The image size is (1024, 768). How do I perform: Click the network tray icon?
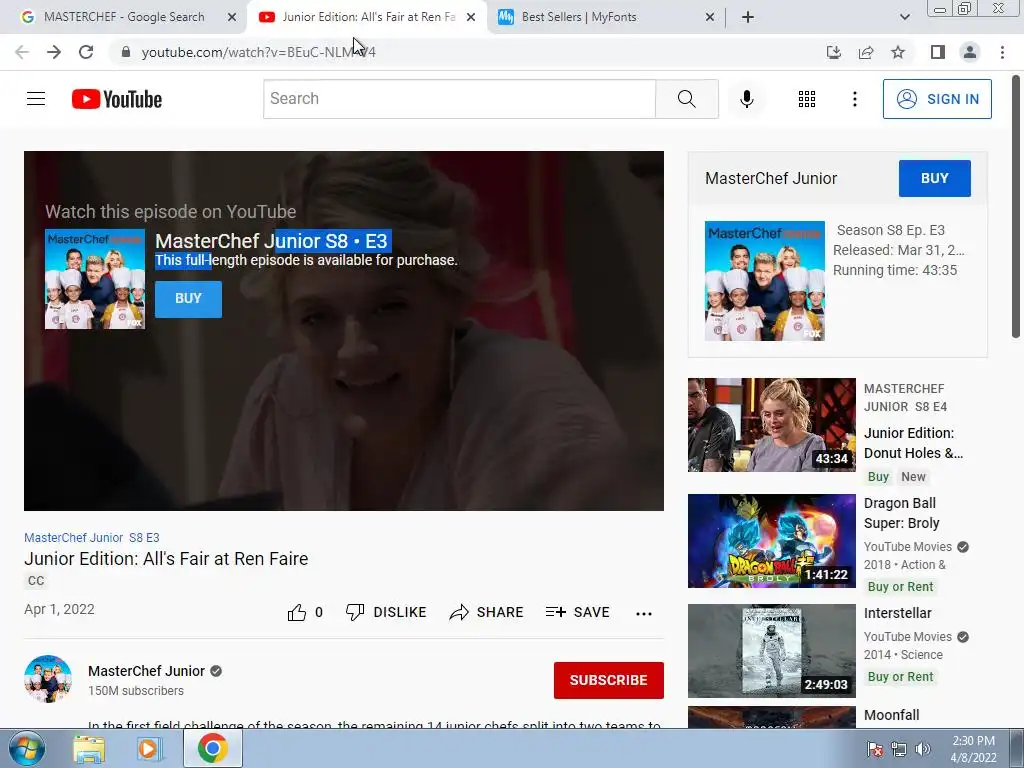tap(899, 749)
